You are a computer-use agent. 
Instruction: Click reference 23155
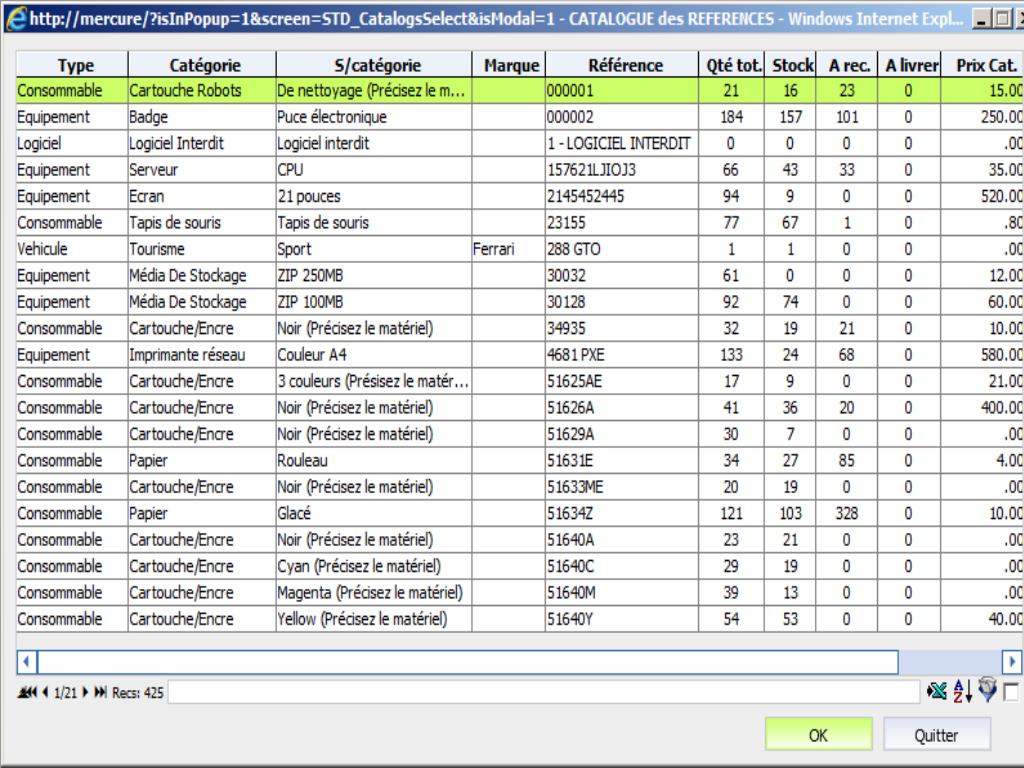(x=622, y=223)
